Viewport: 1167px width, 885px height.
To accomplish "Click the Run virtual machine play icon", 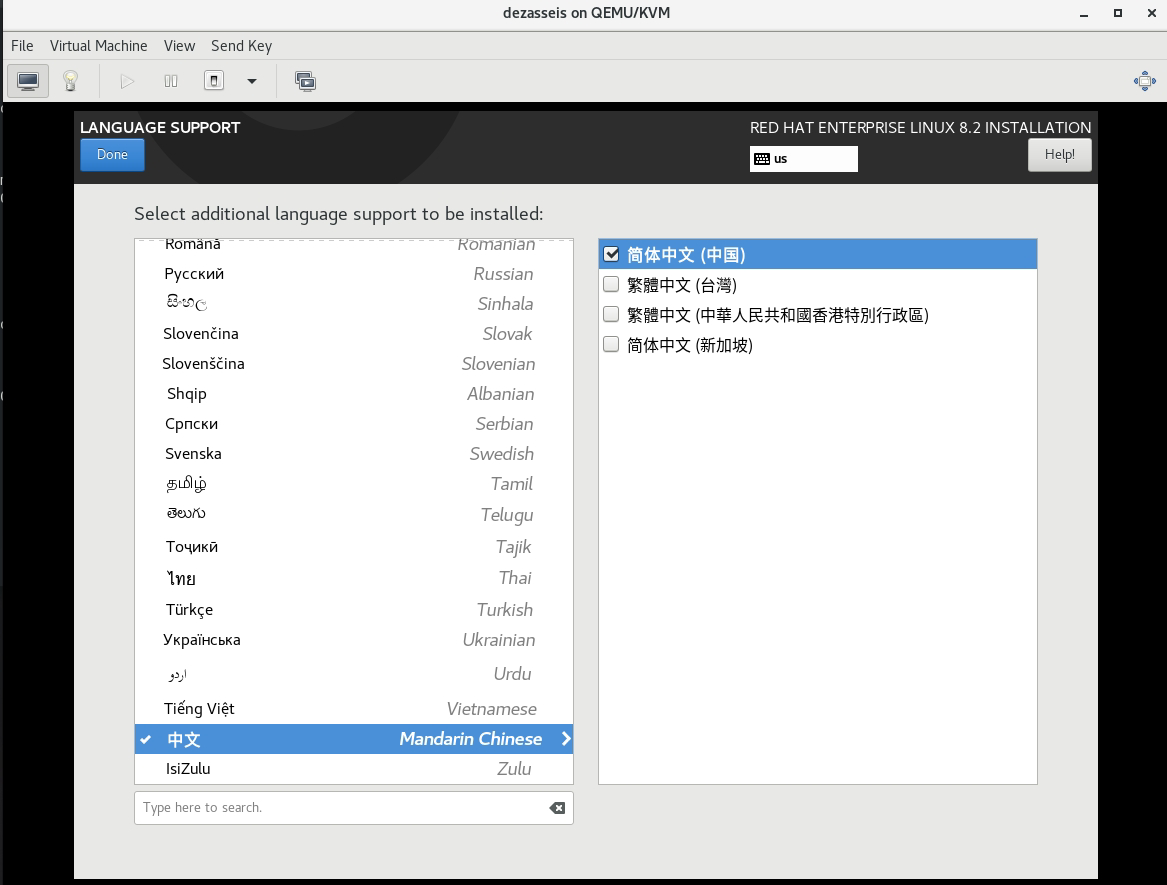I will click(x=127, y=81).
